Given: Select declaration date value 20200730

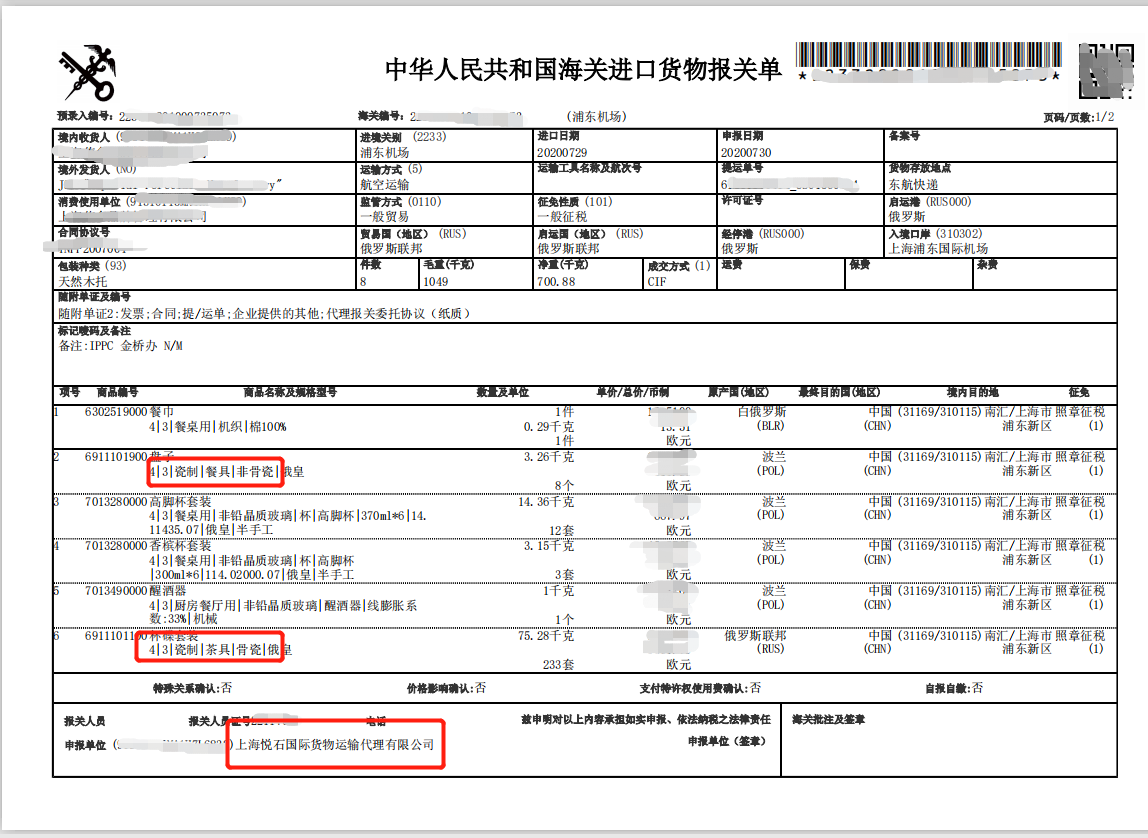Looking at the screenshot, I should tap(745, 152).
